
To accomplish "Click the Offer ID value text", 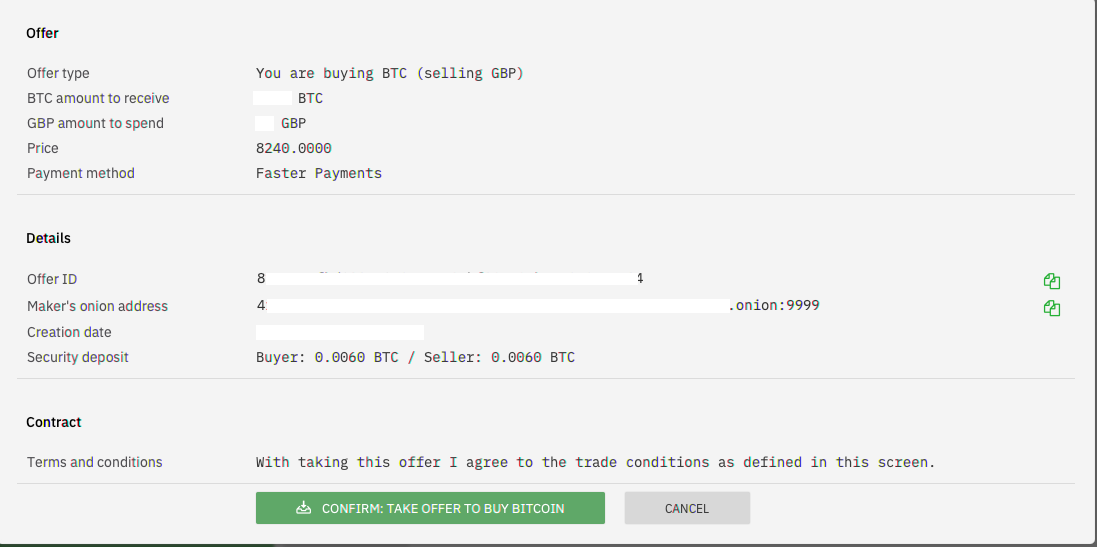I will [450, 278].
